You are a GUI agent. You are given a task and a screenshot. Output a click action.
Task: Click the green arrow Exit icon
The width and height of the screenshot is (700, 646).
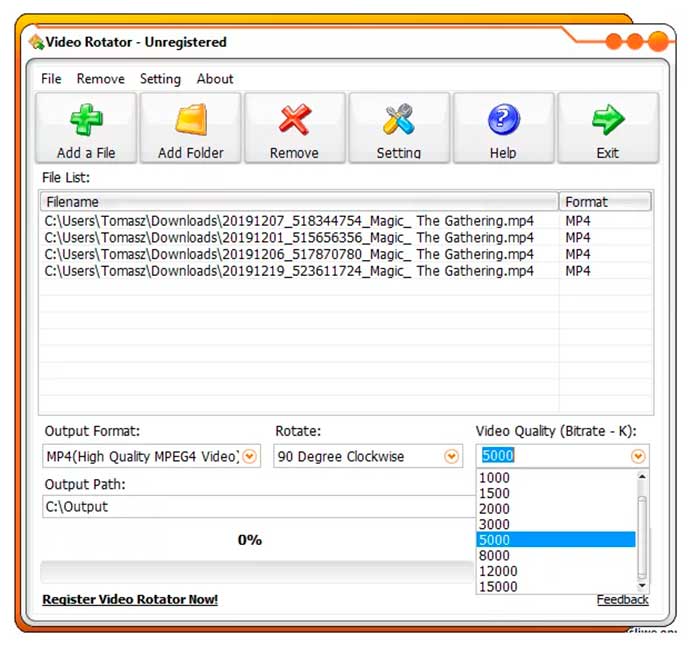(x=607, y=120)
